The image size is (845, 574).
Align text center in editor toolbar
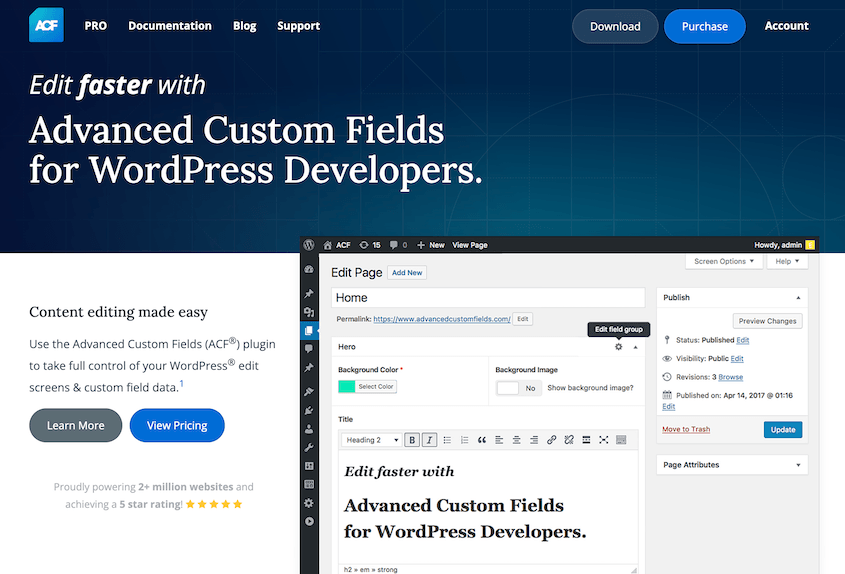(516, 440)
